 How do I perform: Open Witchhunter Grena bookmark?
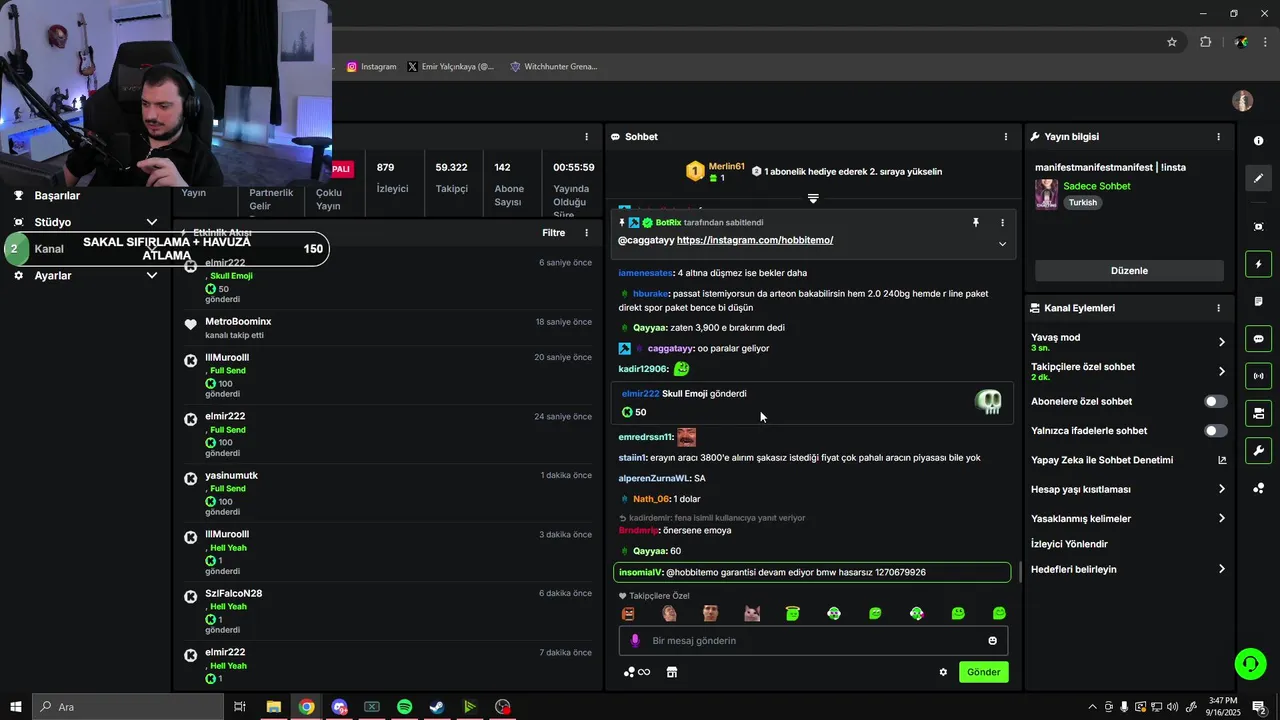[x=554, y=67]
